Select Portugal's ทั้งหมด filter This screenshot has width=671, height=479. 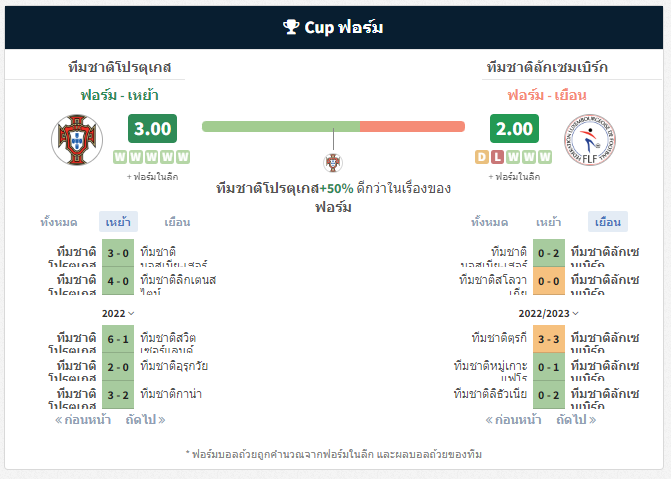point(59,222)
